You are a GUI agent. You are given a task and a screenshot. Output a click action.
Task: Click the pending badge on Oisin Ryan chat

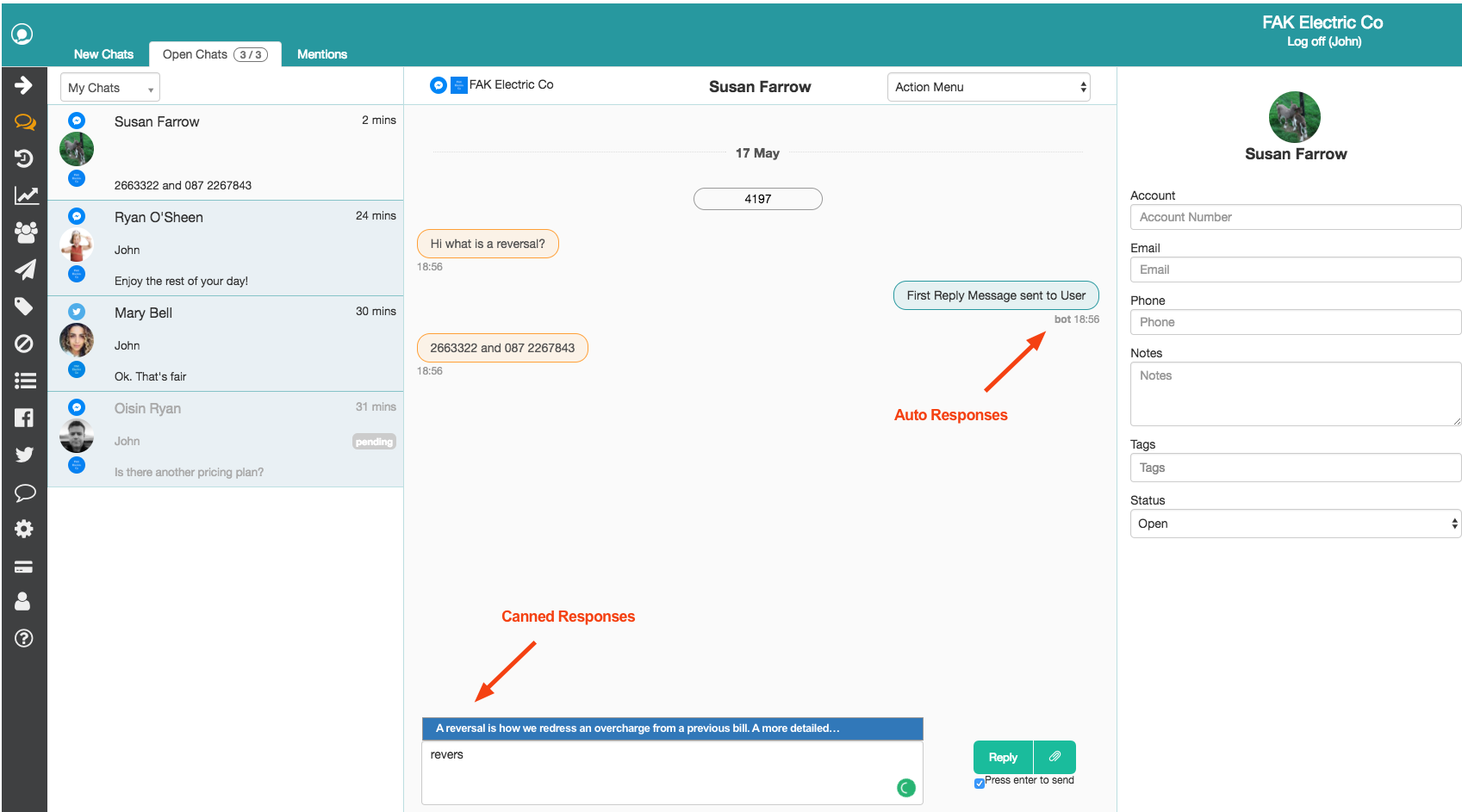tap(374, 442)
